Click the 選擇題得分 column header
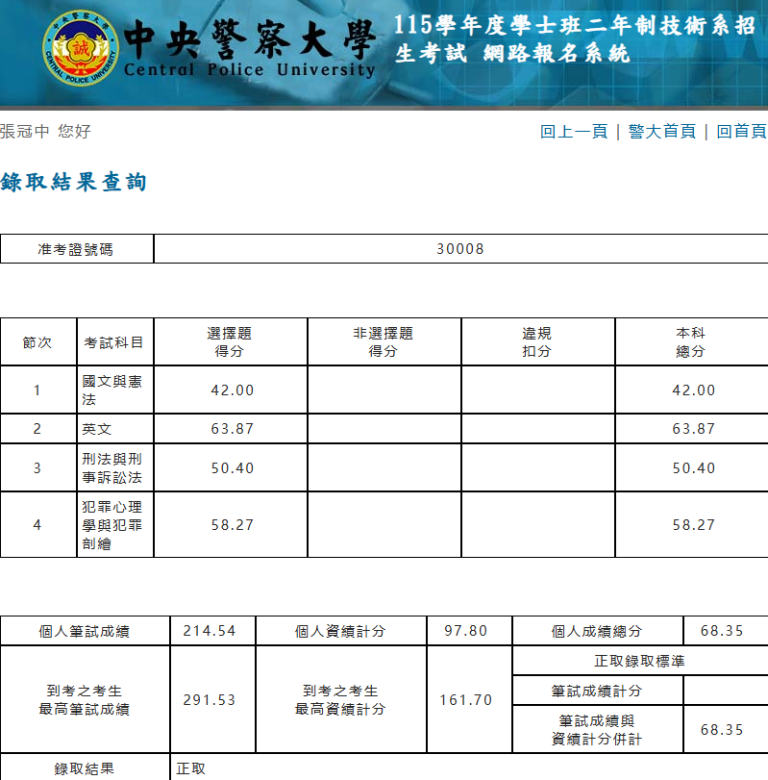The image size is (768, 780). (230, 342)
